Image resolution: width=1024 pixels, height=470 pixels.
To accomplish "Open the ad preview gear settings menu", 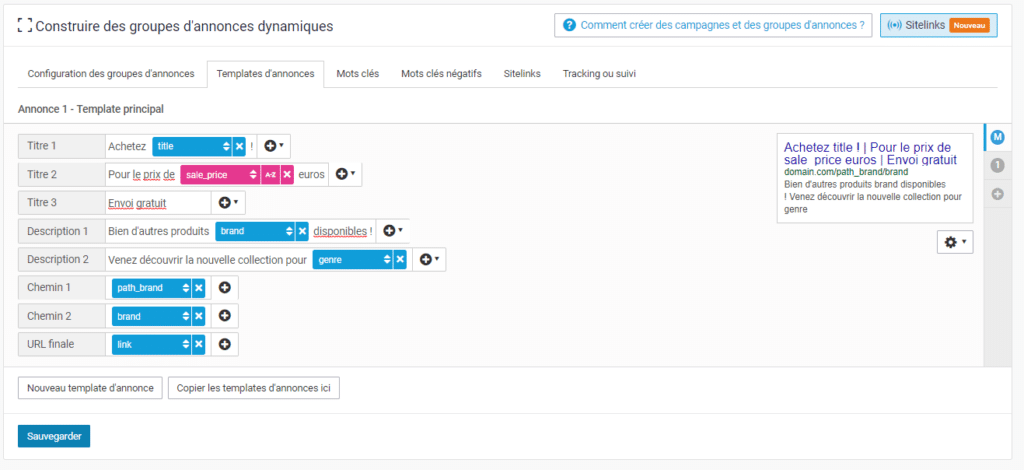I will point(955,242).
